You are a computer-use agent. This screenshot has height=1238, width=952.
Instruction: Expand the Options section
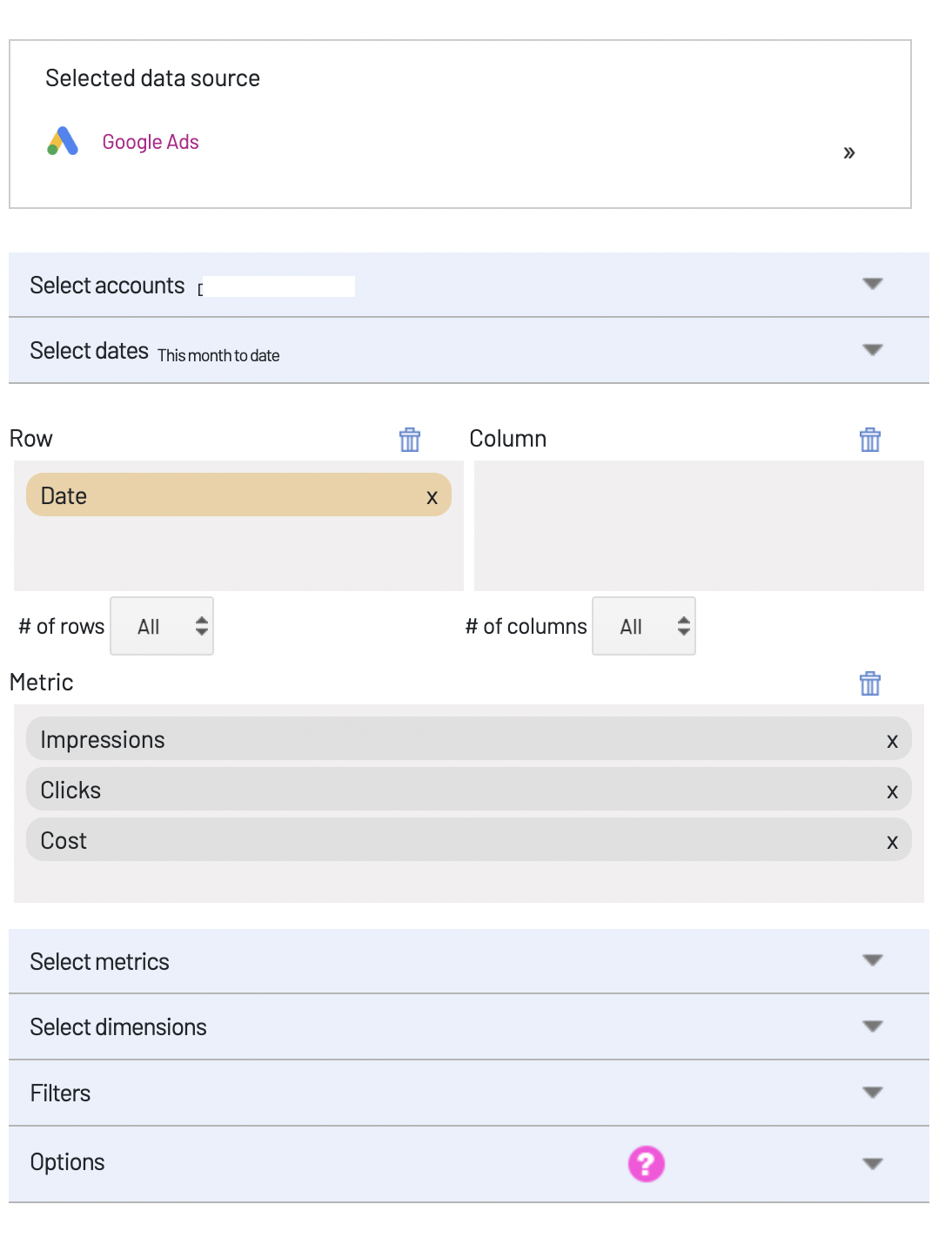873,1163
